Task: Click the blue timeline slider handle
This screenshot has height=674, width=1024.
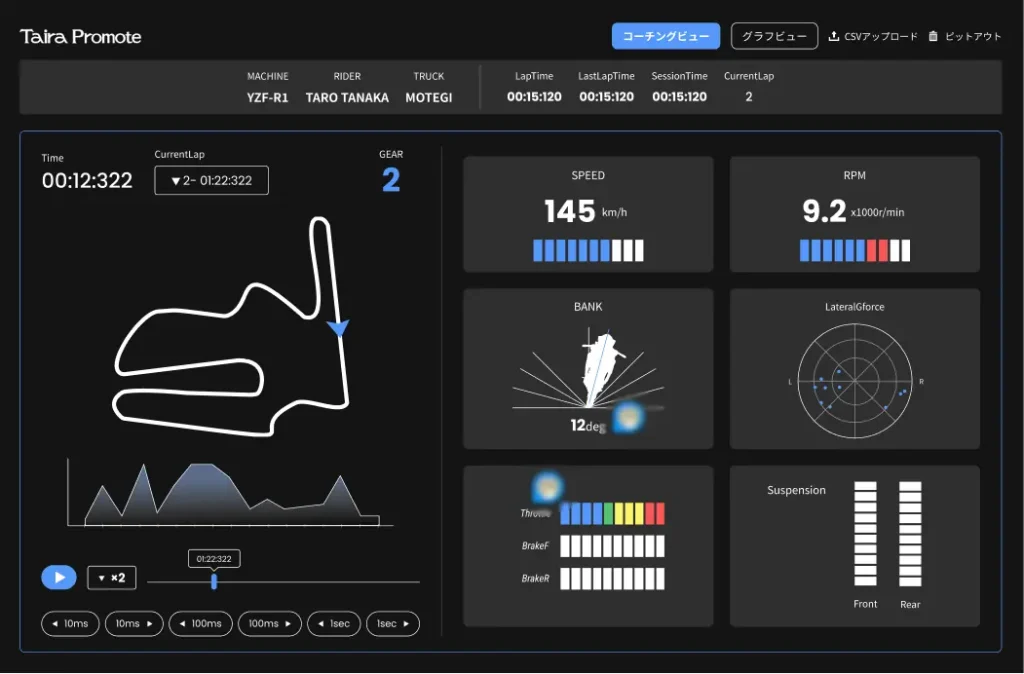Action: click(214, 581)
